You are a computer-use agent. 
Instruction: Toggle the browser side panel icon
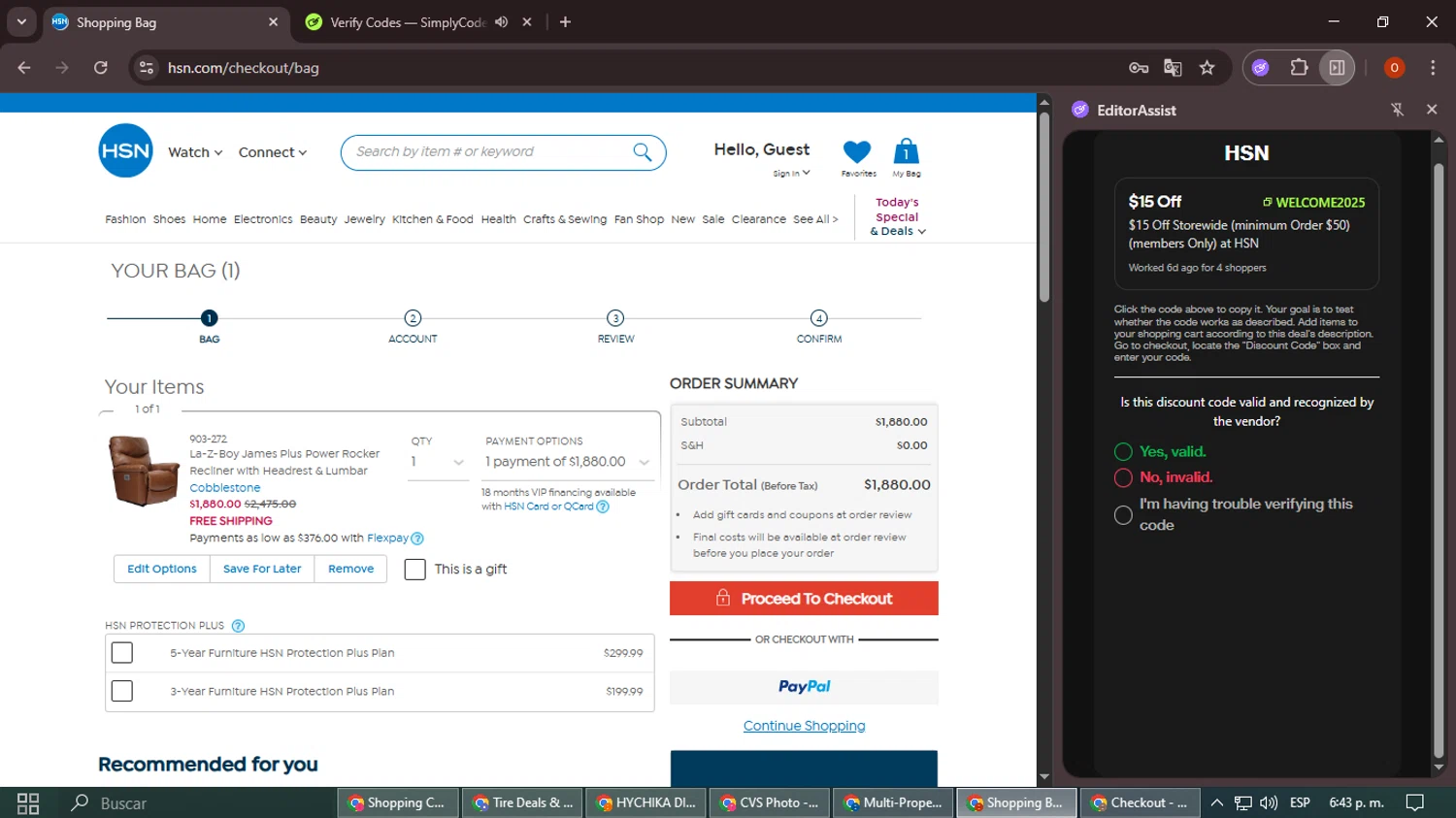1337,68
